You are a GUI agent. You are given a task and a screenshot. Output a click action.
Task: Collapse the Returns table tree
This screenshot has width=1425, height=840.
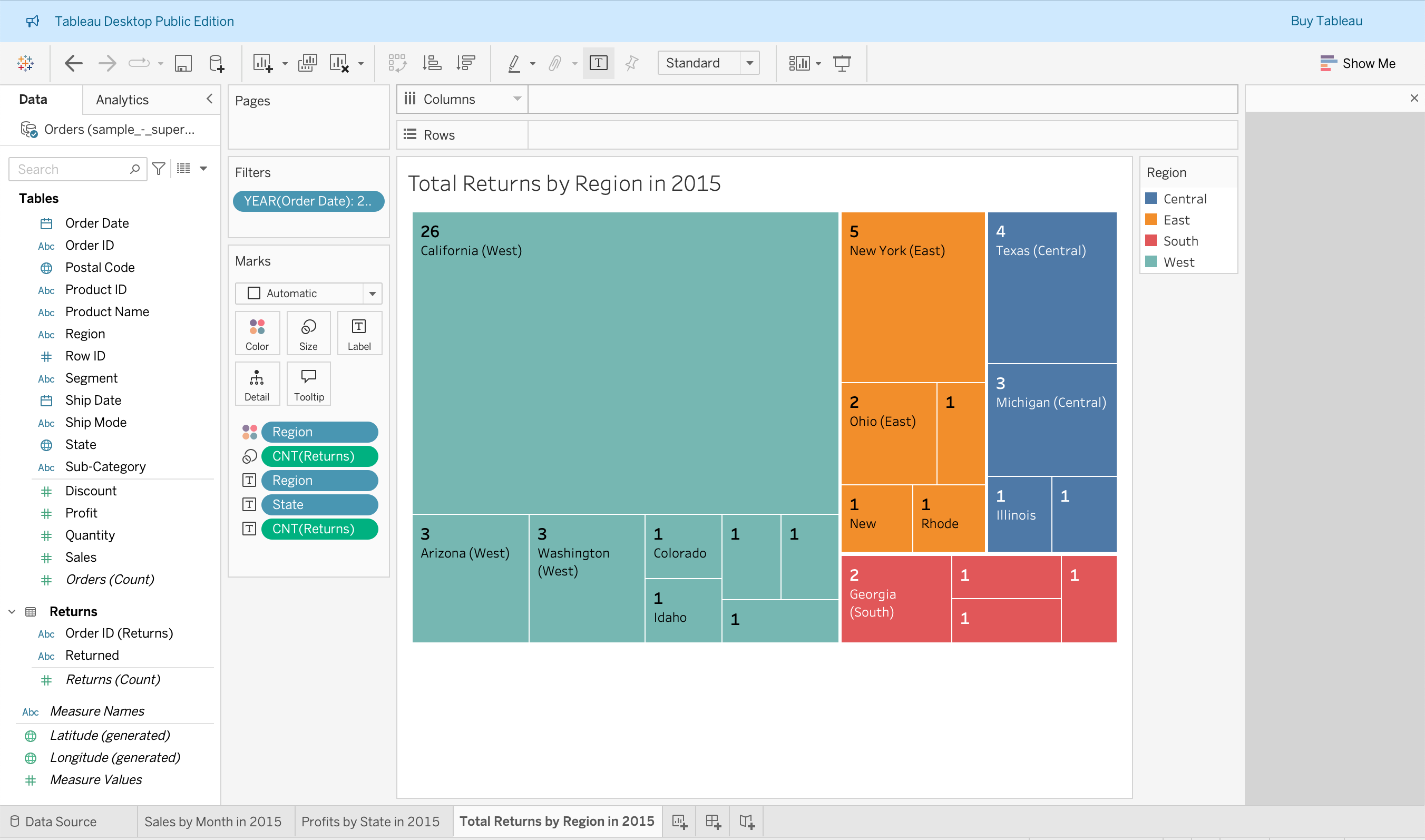pos(12,611)
